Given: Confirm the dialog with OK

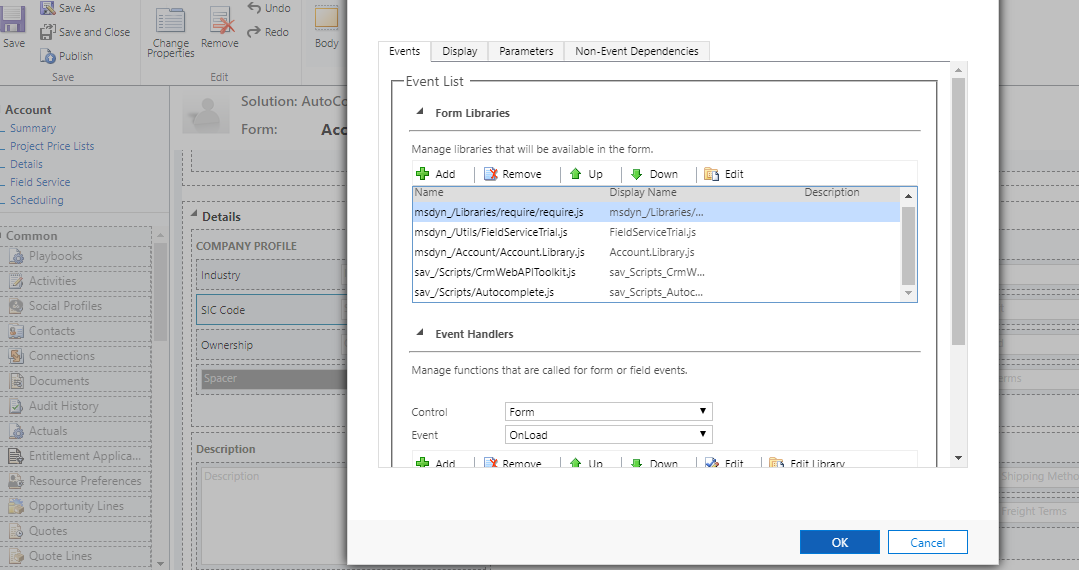Looking at the screenshot, I should [840, 542].
